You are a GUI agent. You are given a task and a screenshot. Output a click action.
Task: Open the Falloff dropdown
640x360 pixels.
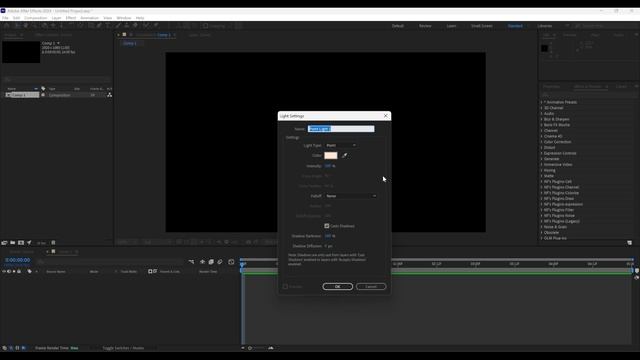pyautogui.click(x=351, y=196)
